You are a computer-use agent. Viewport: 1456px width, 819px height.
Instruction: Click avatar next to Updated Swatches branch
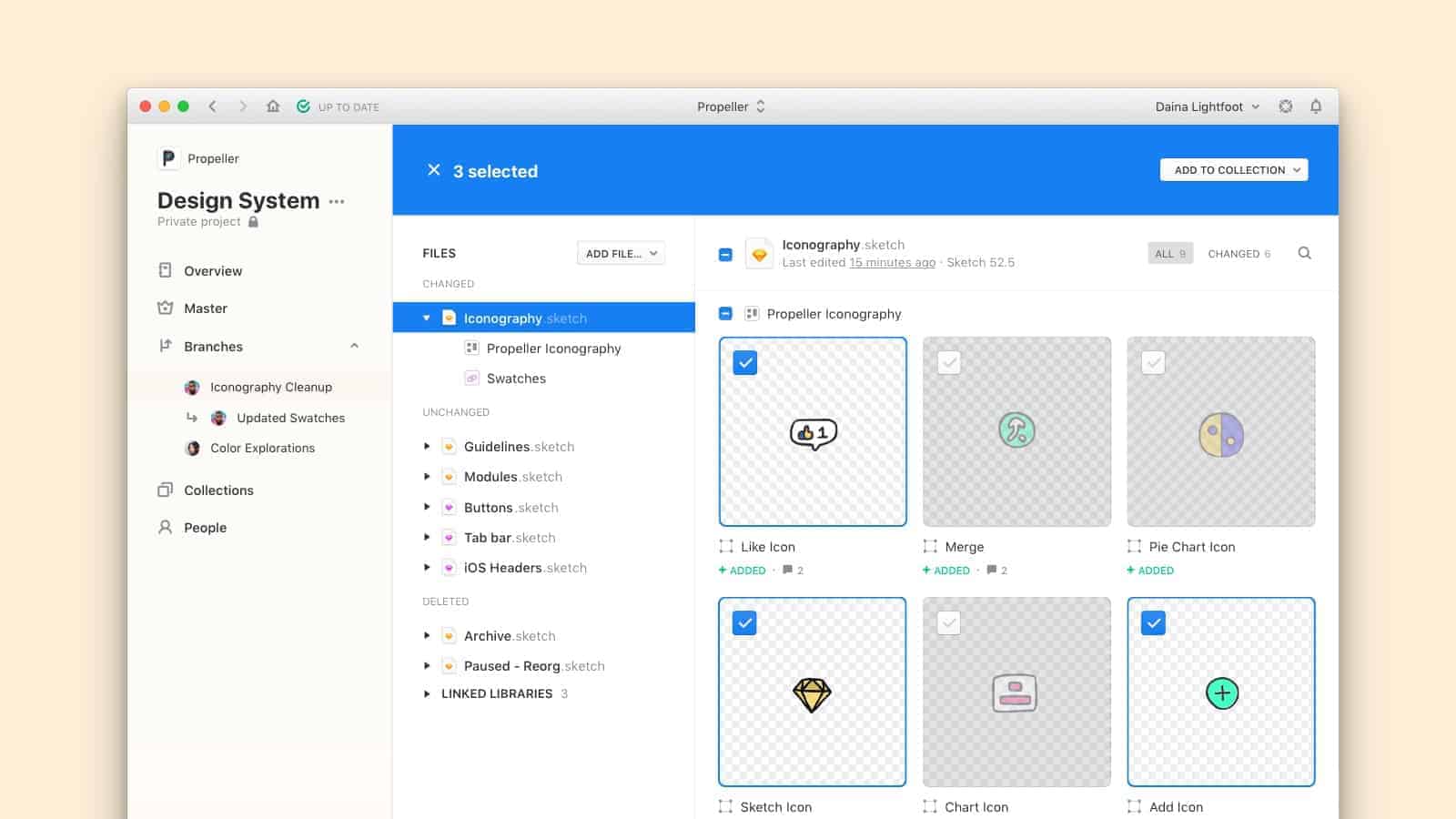[218, 418]
